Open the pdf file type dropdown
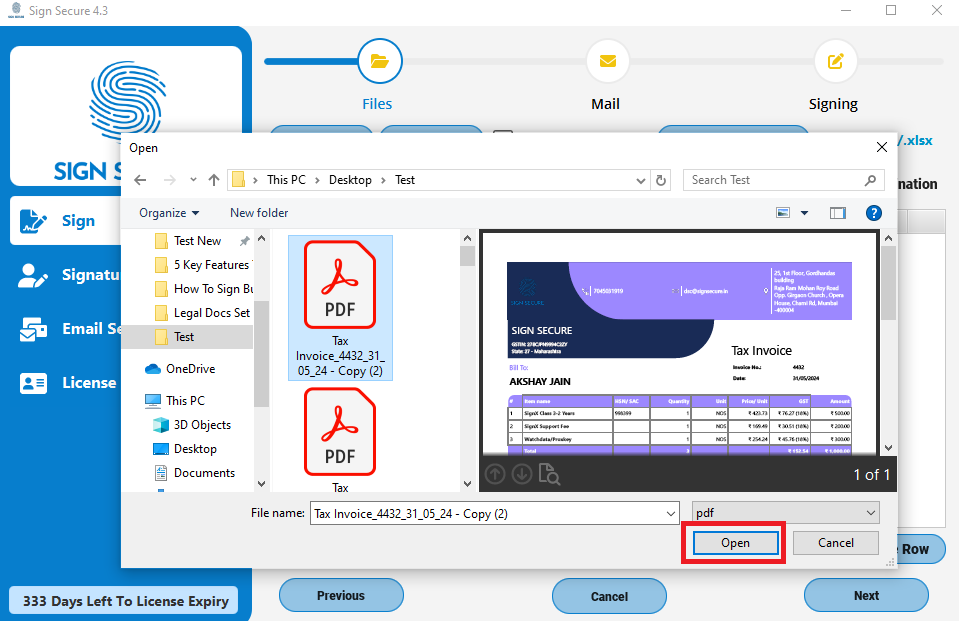This screenshot has width=959, height=621. [785, 513]
